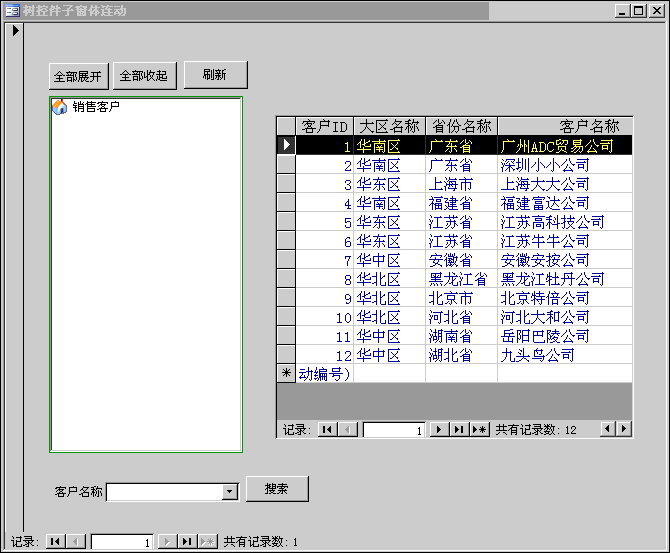Close the 树控件子窗体连动 window
This screenshot has width=670, height=553.
pos(656,11)
